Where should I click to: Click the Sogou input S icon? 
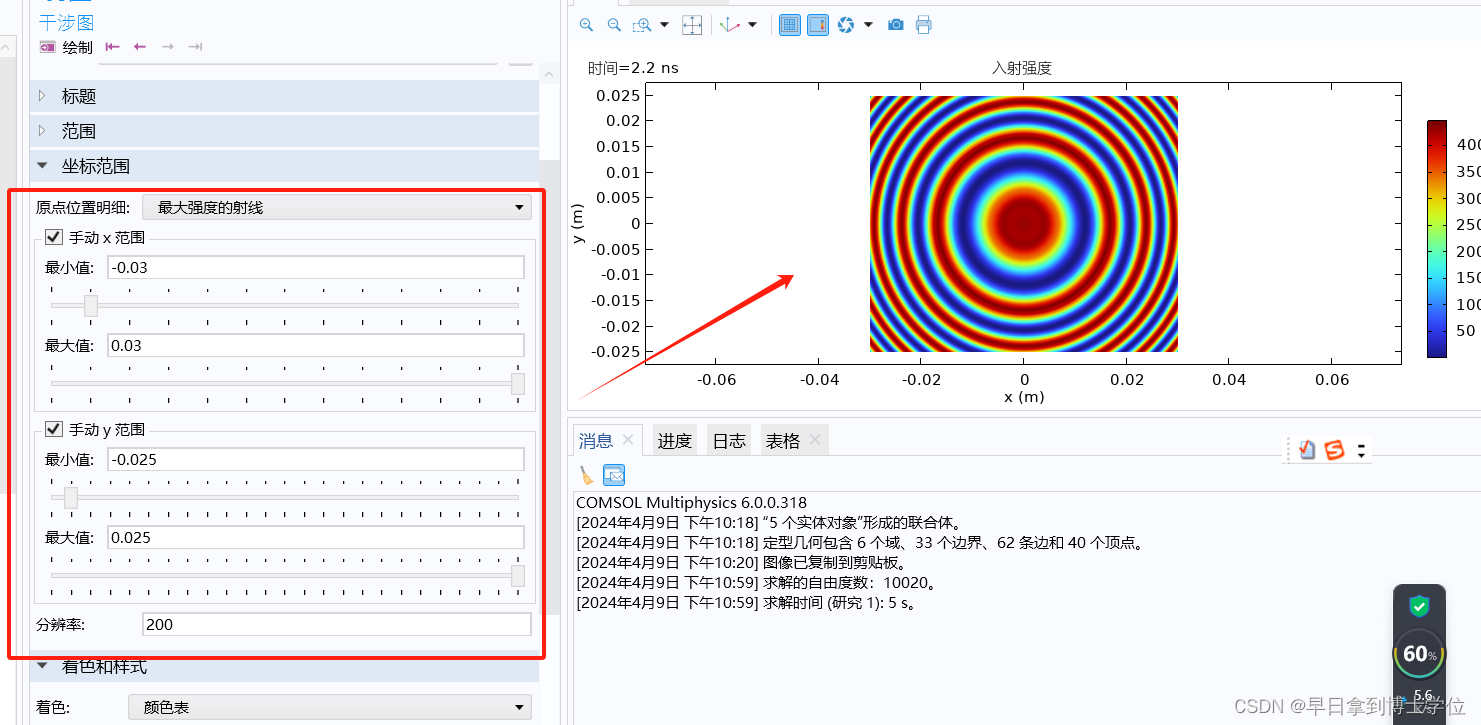tap(1334, 450)
